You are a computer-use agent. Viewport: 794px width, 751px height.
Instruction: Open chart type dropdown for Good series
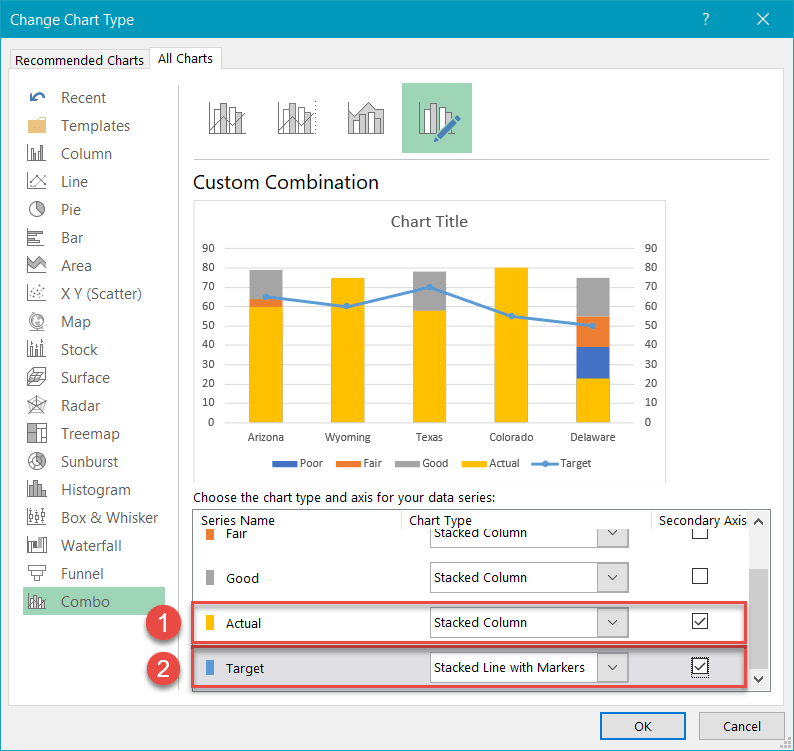[x=612, y=577]
